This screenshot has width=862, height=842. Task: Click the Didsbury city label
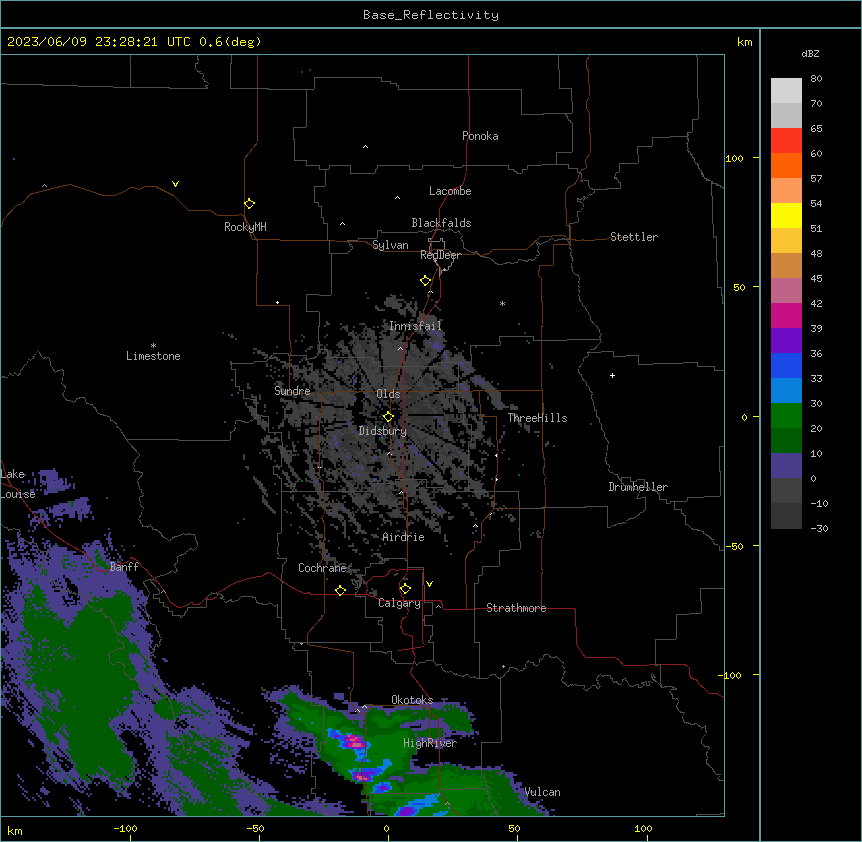point(383,431)
